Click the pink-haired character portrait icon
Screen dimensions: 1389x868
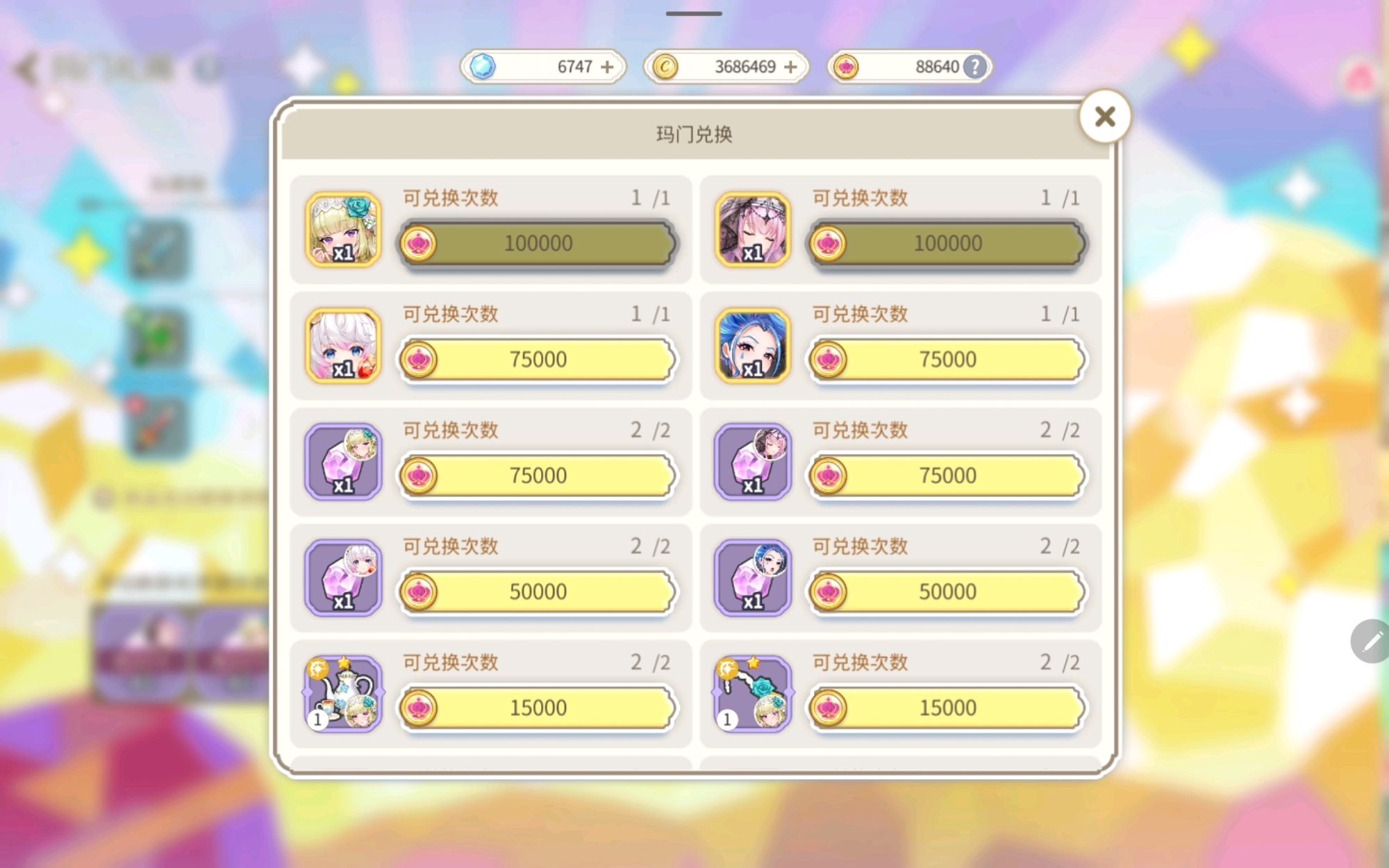[753, 230]
